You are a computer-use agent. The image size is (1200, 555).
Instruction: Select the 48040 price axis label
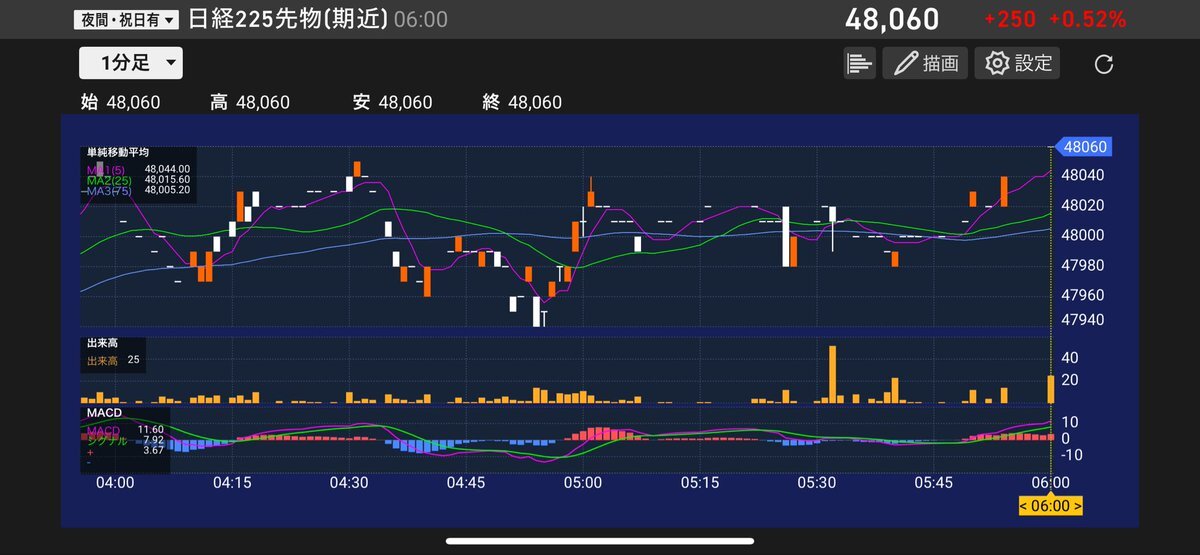[x=1082, y=176]
